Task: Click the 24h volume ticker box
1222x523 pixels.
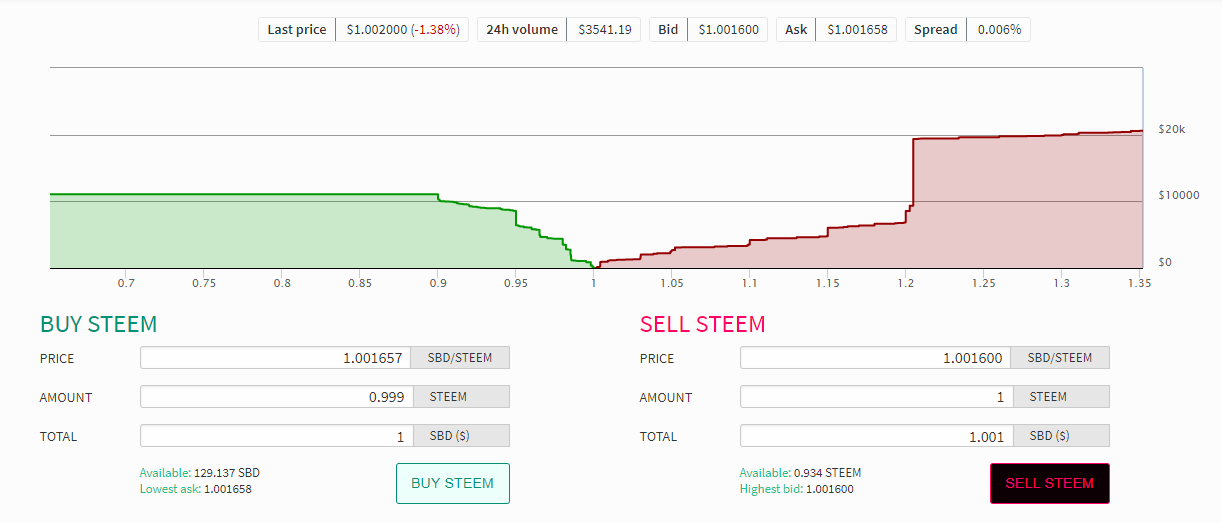Action: click(558, 30)
